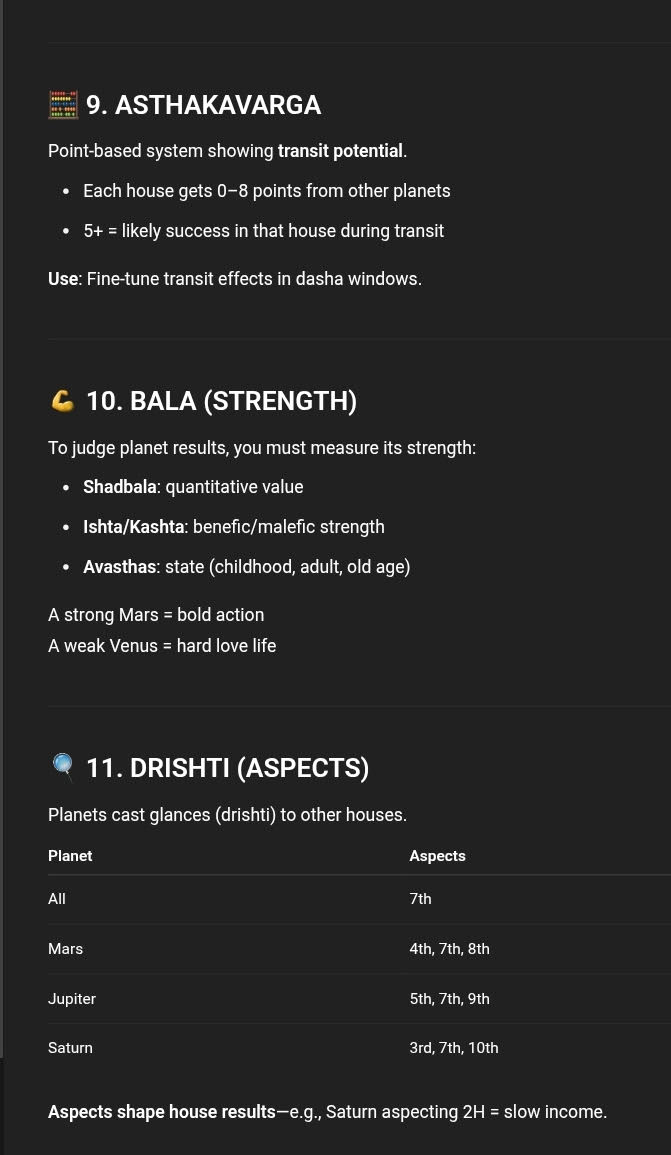Click the "All" cell in the Planet column

point(57,899)
